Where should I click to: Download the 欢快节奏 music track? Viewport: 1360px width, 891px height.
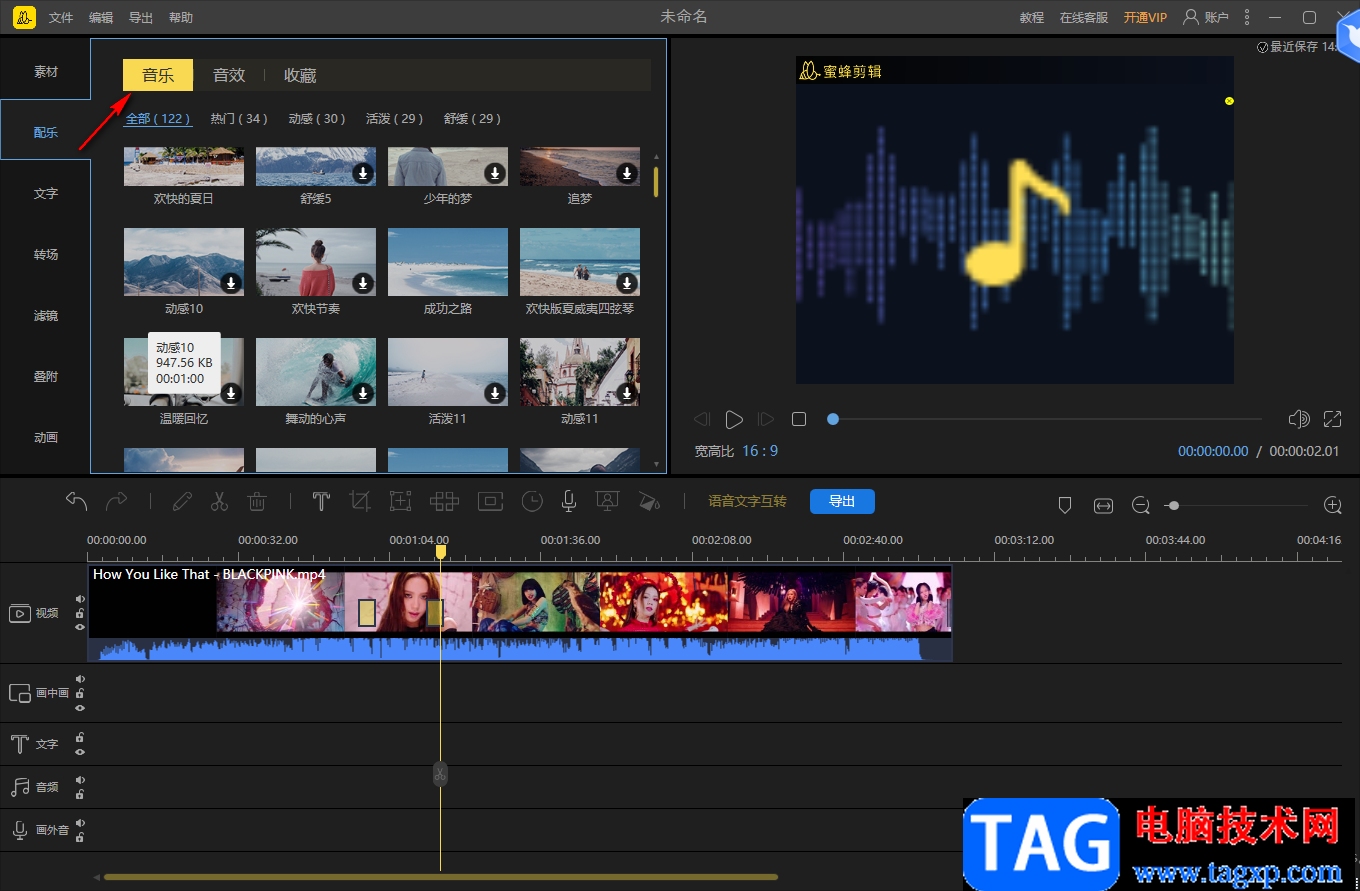363,283
